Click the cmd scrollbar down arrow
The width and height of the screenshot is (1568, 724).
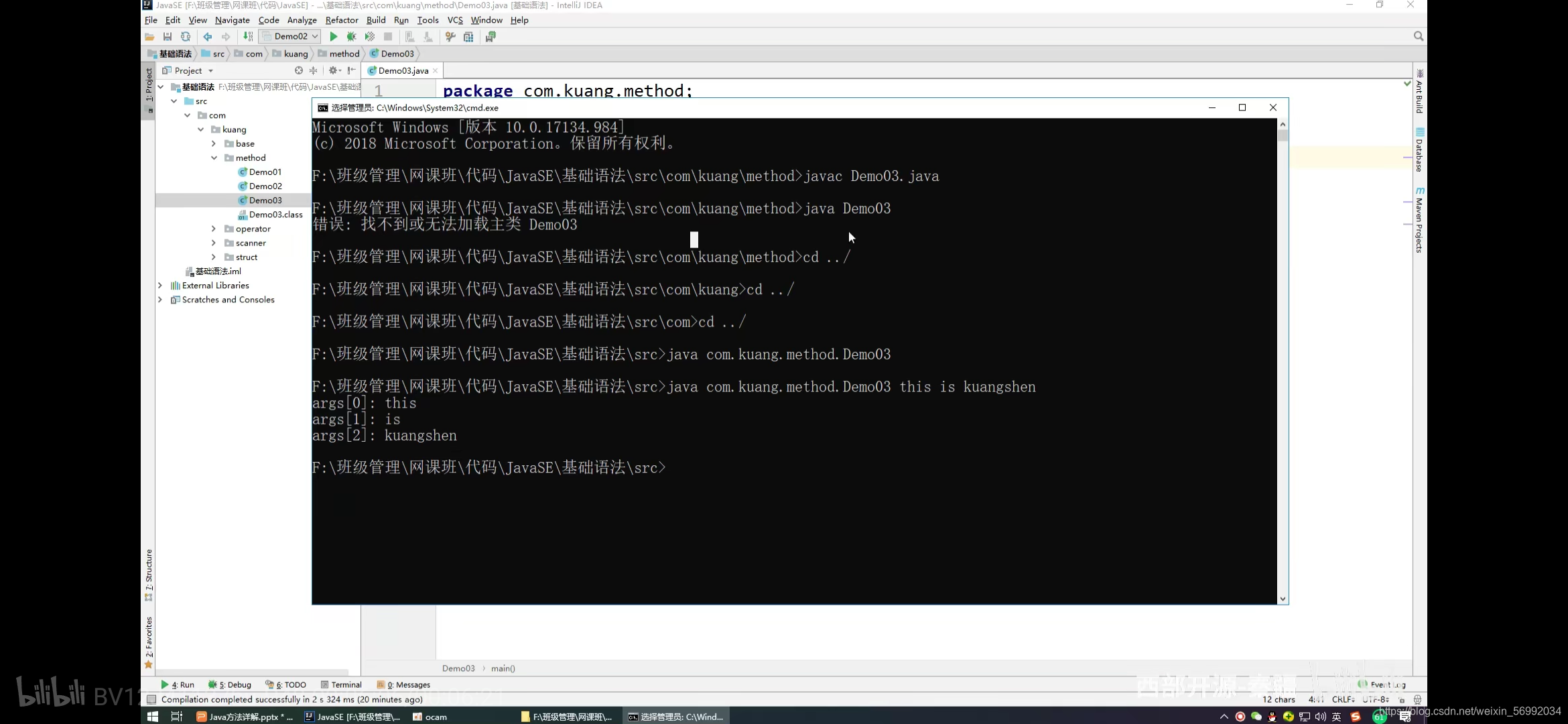(x=1283, y=599)
